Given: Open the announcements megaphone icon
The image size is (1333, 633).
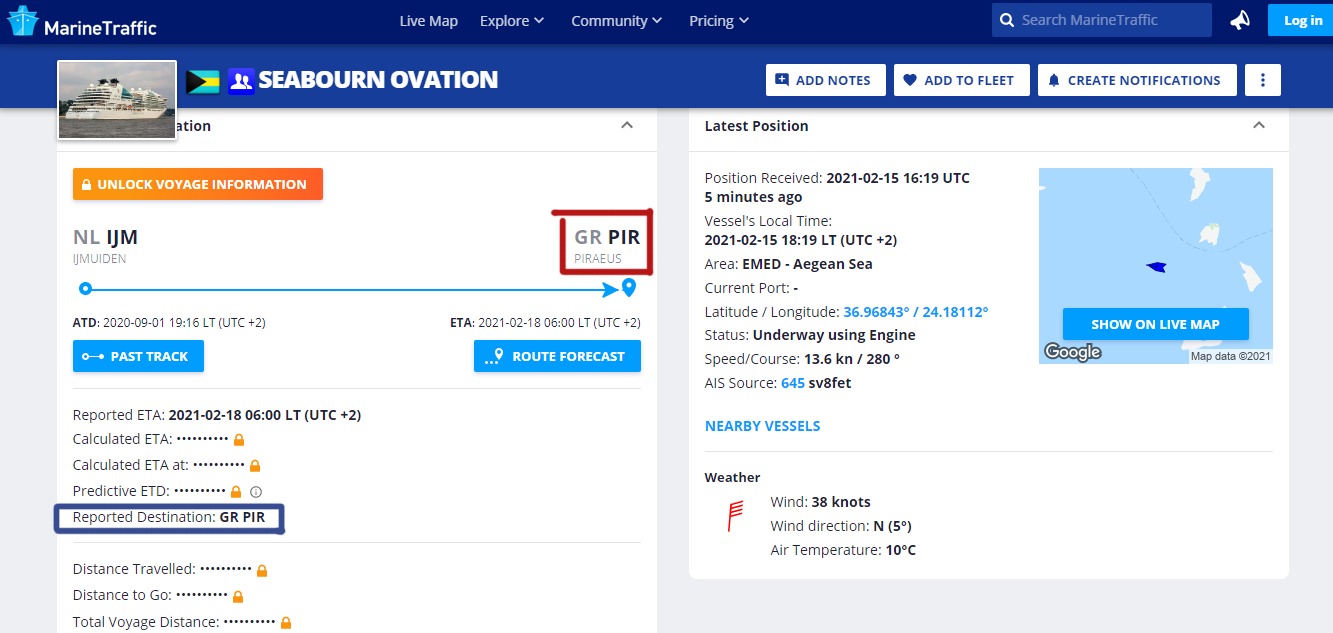Looking at the screenshot, I should coord(1240,20).
